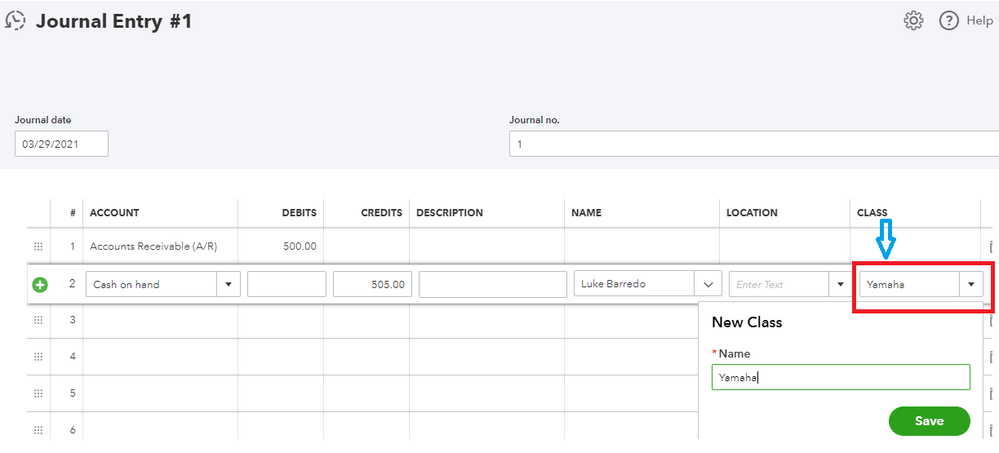Screen dimensions: 999x453
Task: Save the new Yamaha class
Action: pyautogui.click(x=929, y=421)
